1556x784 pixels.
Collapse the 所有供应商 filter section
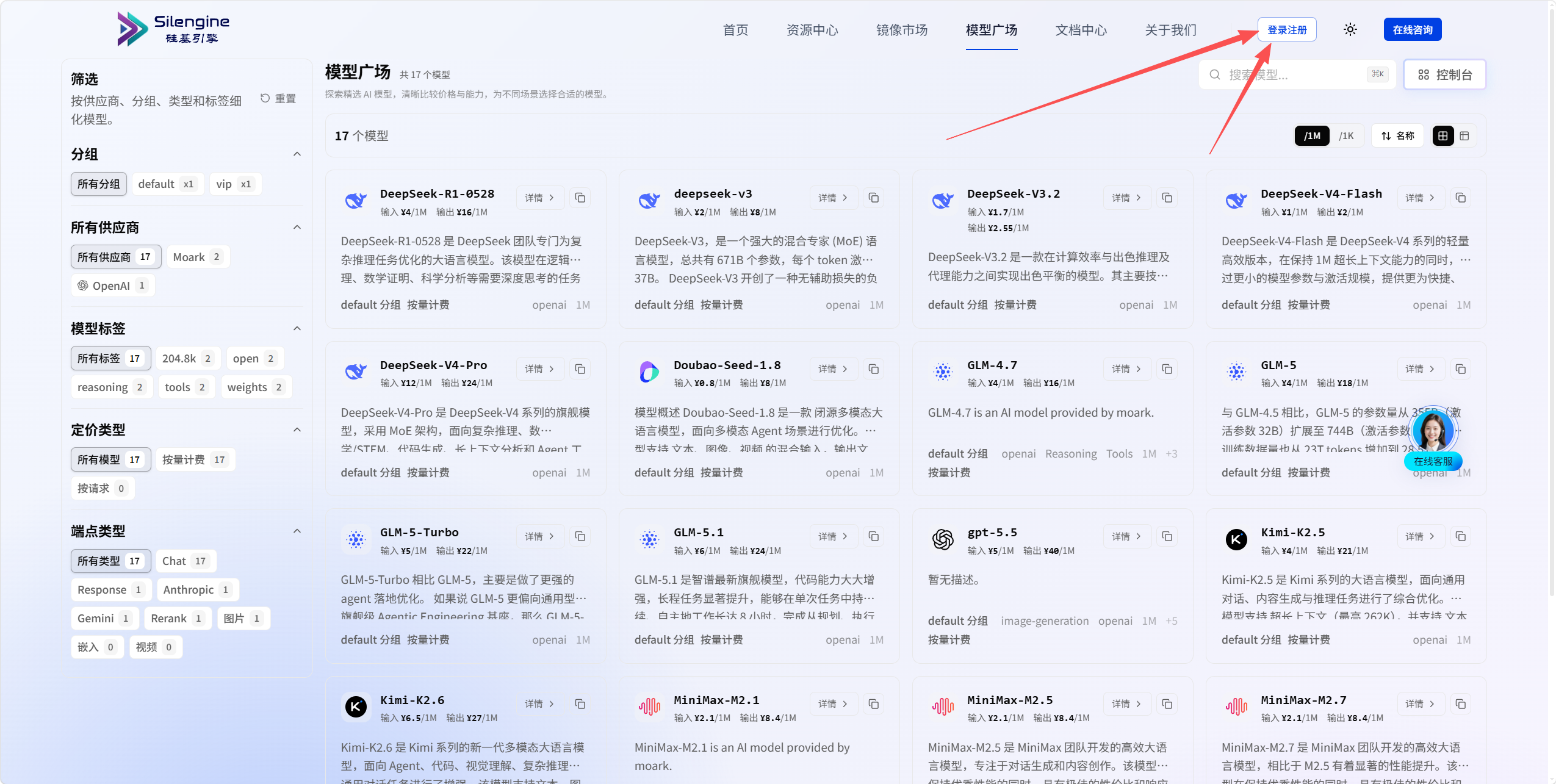[x=297, y=227]
